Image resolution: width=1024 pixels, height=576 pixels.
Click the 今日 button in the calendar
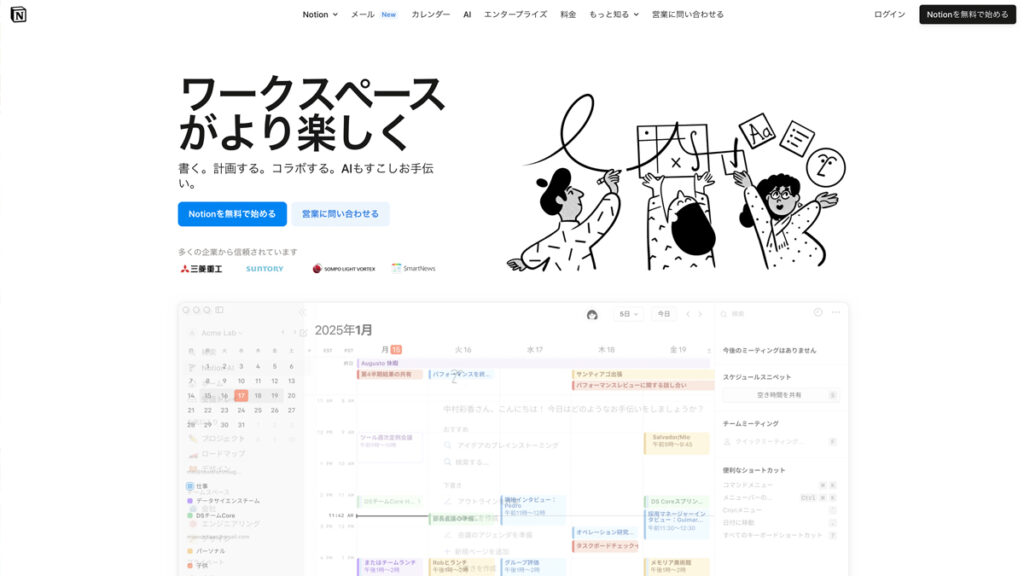coord(664,314)
